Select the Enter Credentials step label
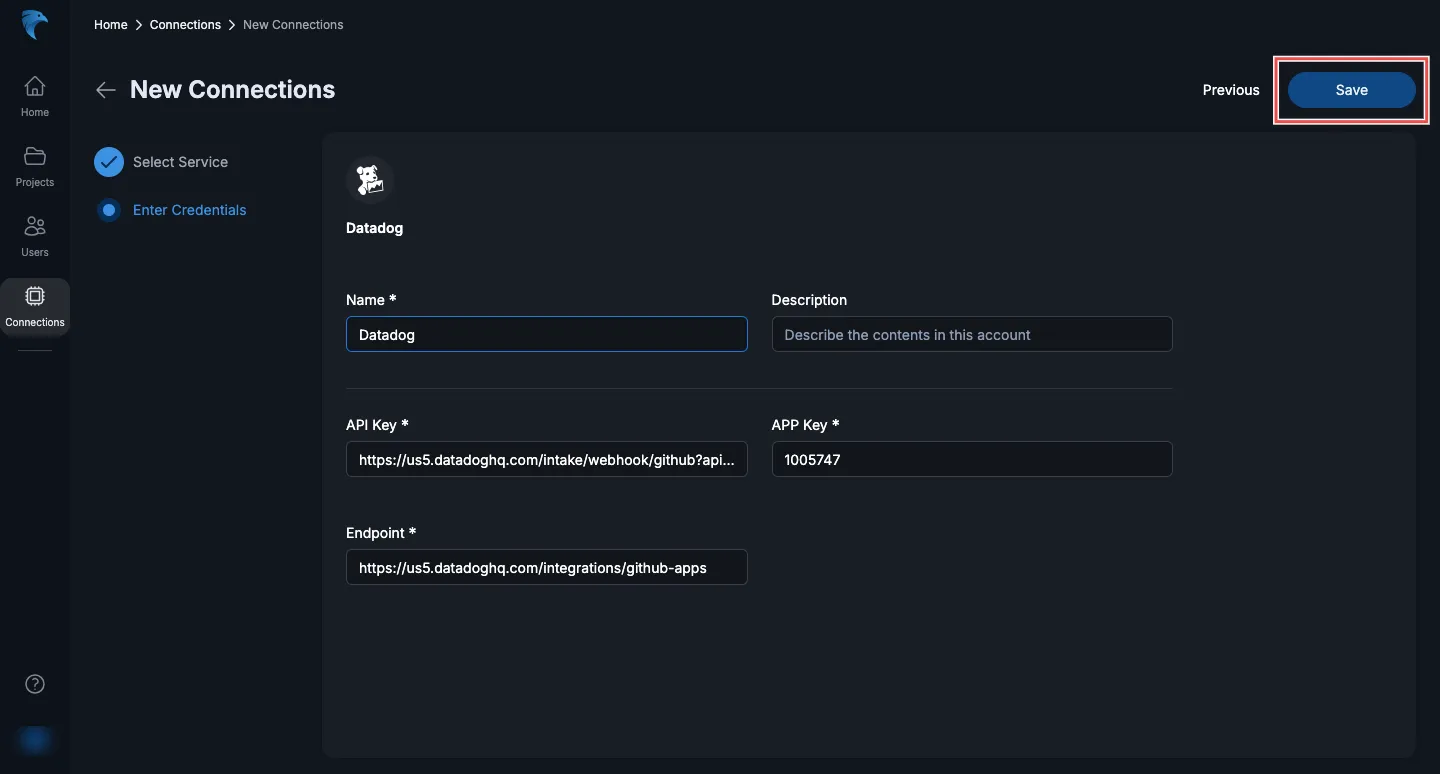Image resolution: width=1440 pixels, height=774 pixels. (189, 210)
